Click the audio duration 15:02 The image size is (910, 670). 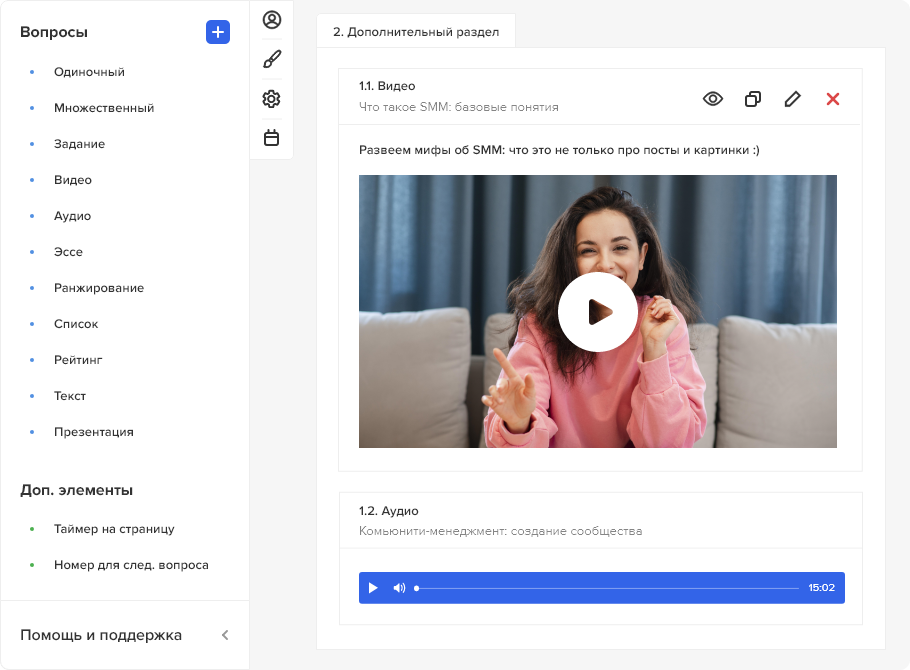[x=821, y=588]
